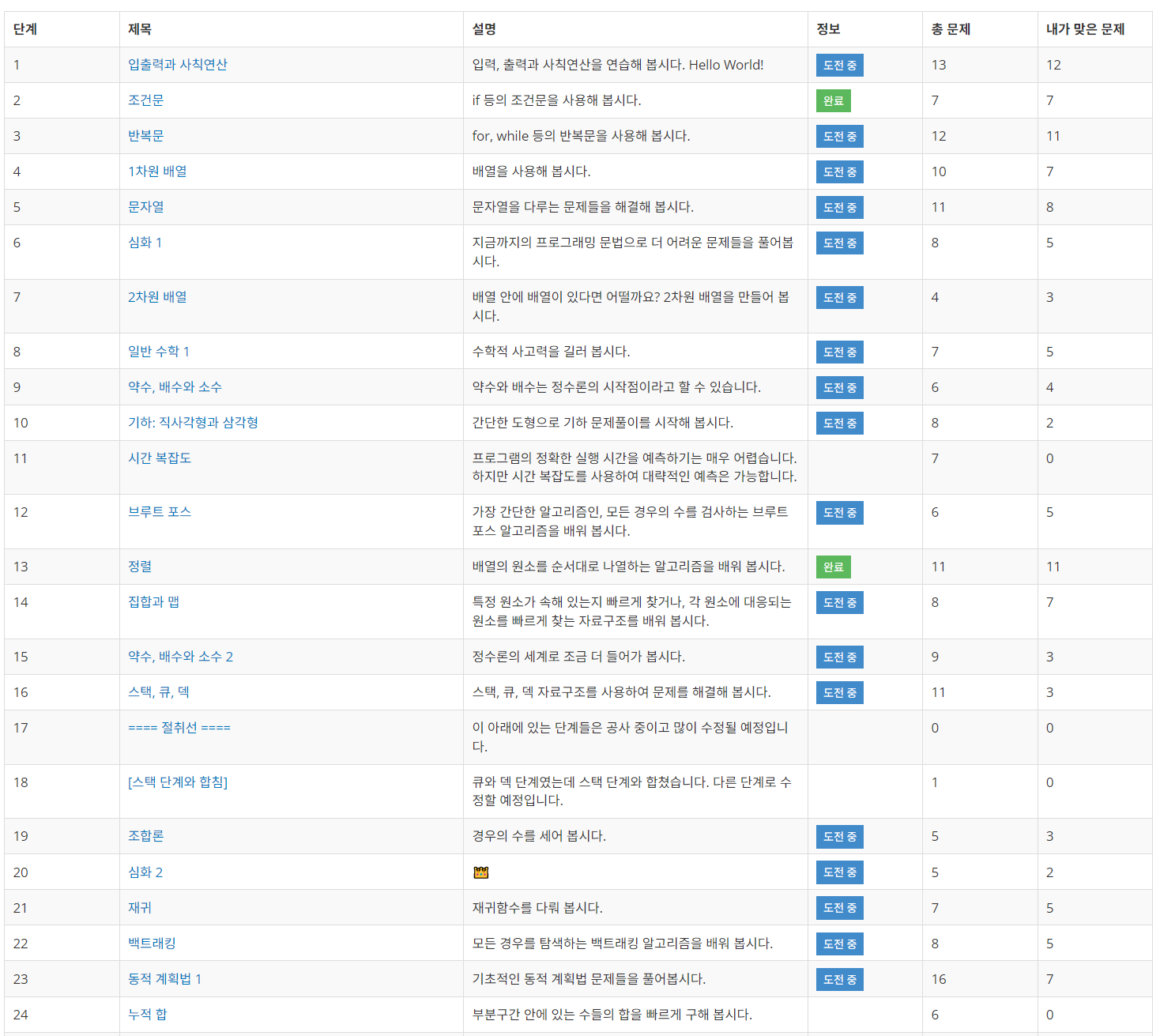Click the 시간 복잡도 link
The image size is (1160, 1036).
(160, 458)
